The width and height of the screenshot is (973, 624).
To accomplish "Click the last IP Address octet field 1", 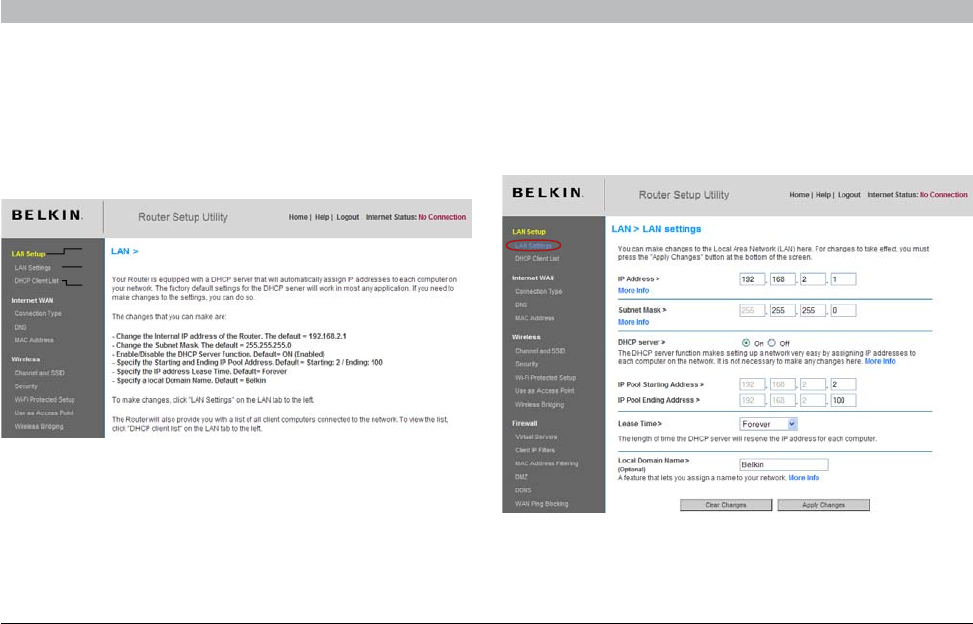I will pyautogui.click(x=843, y=279).
